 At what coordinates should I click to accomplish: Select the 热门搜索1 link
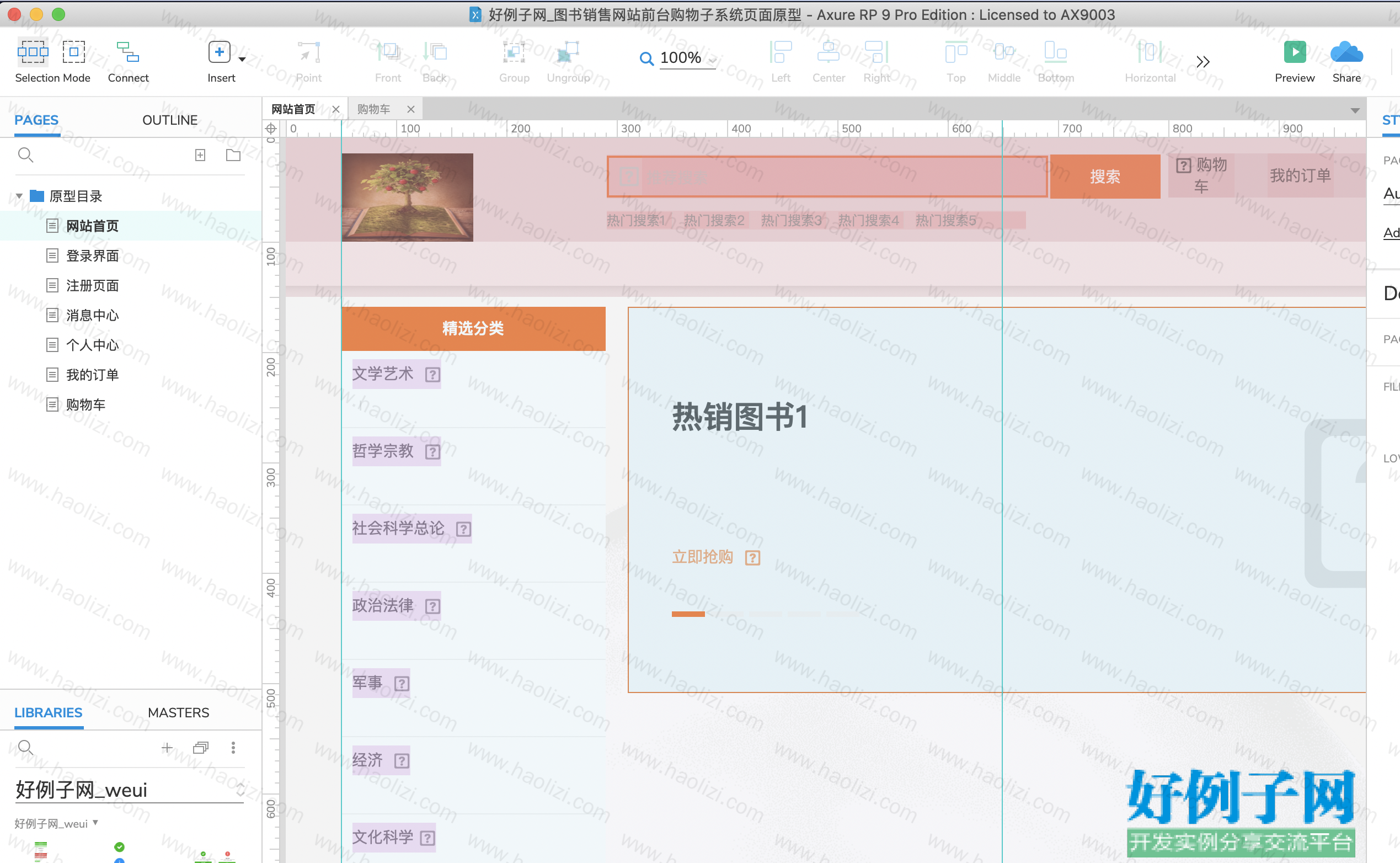636,220
